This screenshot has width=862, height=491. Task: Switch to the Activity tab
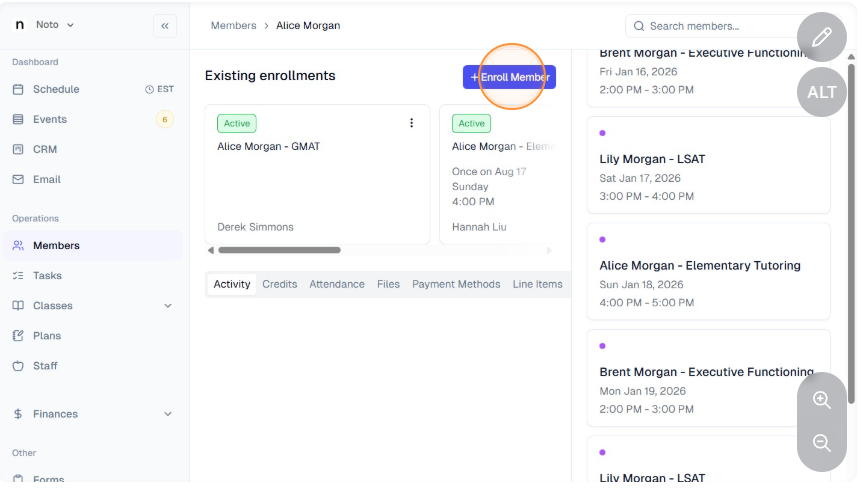click(x=232, y=284)
